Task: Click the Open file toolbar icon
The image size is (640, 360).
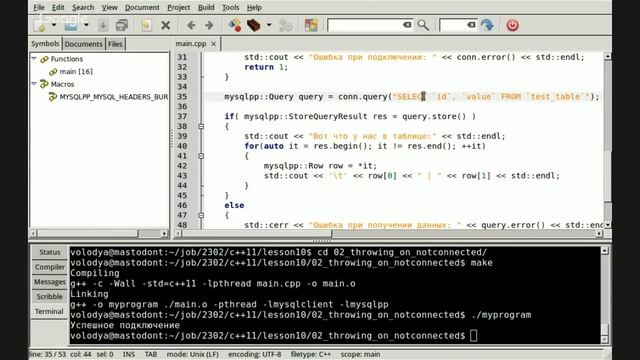Action: (x=71, y=25)
